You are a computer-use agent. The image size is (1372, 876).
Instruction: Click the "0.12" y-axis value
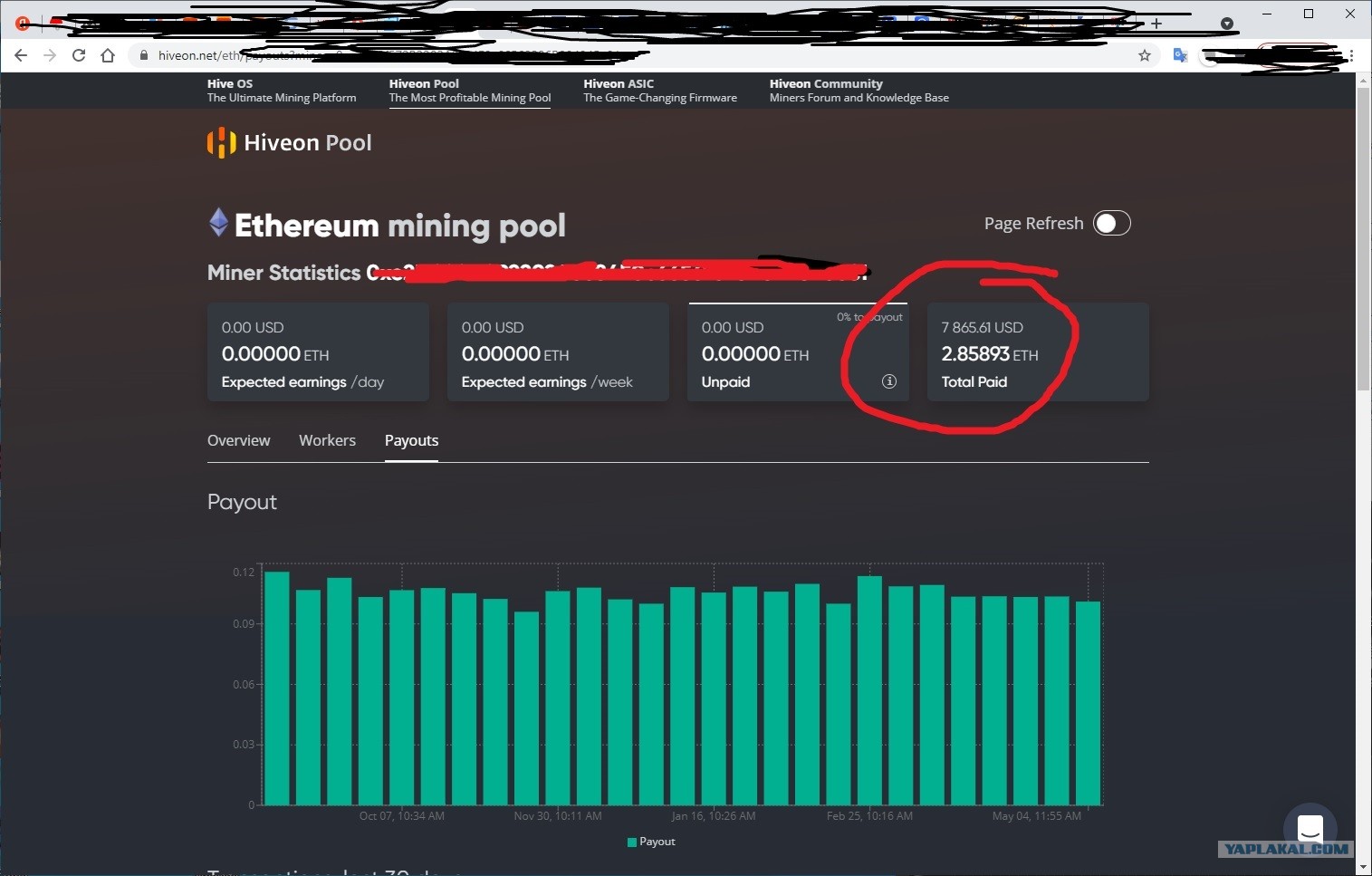(x=244, y=572)
